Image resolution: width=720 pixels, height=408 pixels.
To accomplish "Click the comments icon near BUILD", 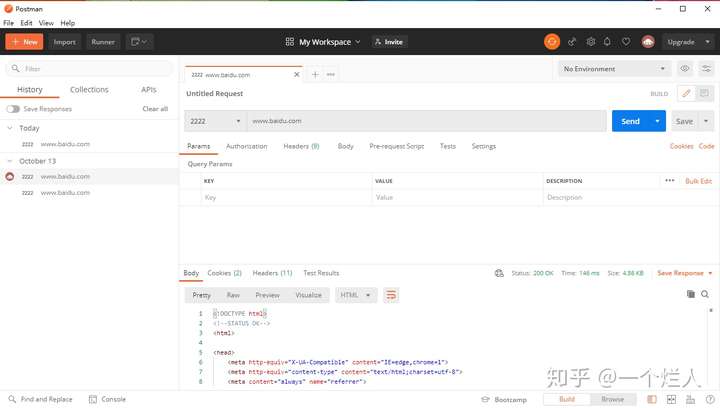I will [x=704, y=93].
